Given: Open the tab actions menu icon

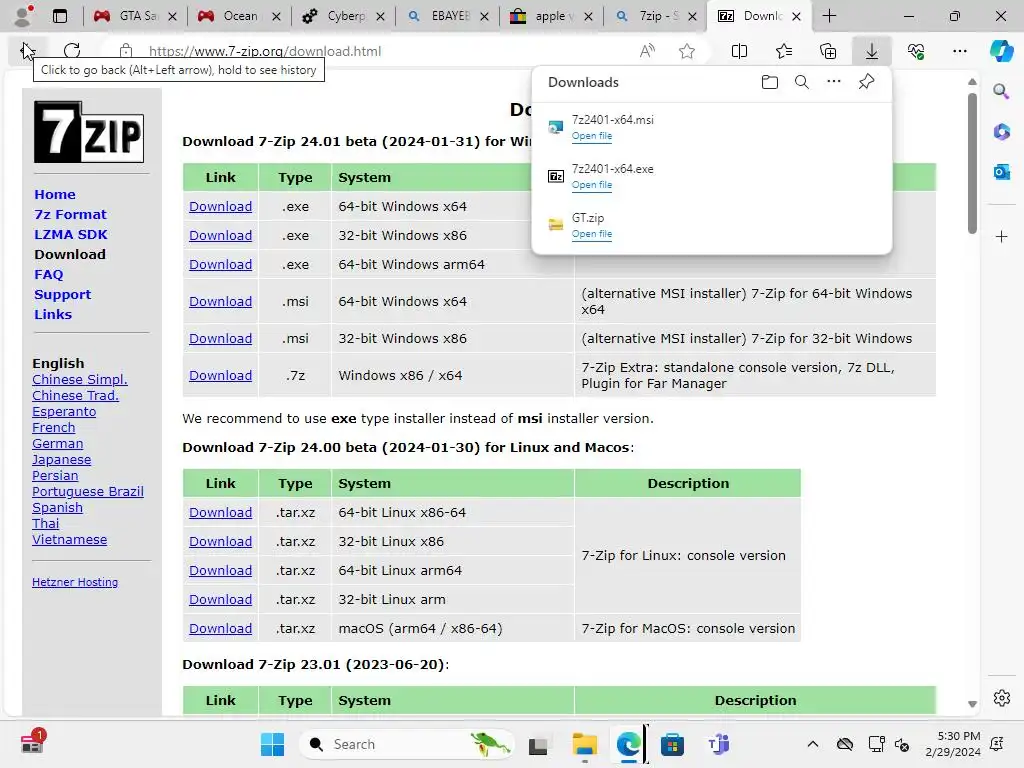Looking at the screenshot, I should (x=60, y=16).
